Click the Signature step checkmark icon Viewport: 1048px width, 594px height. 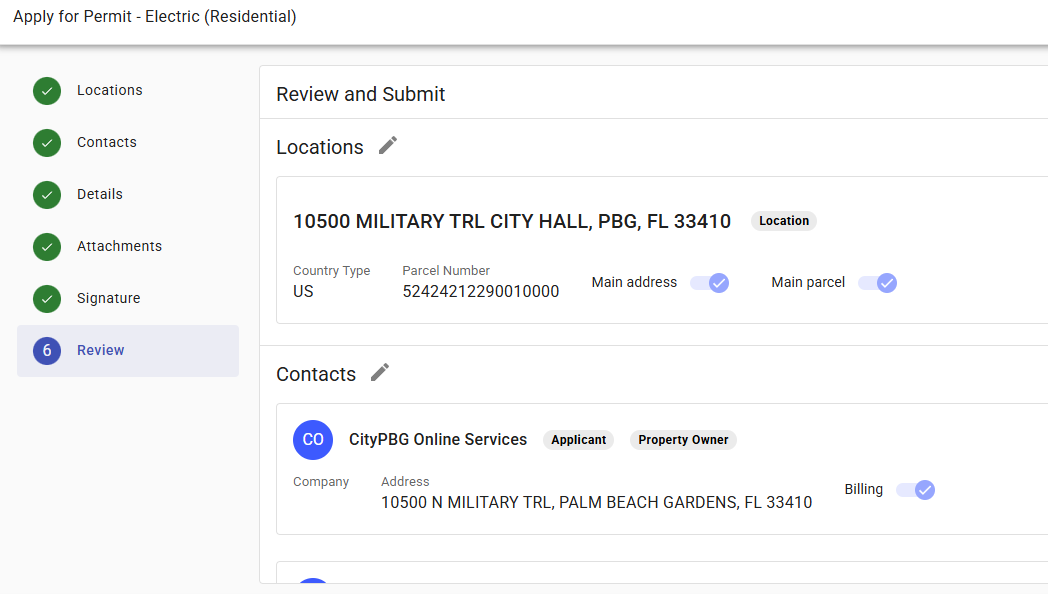pyautogui.click(x=46, y=298)
